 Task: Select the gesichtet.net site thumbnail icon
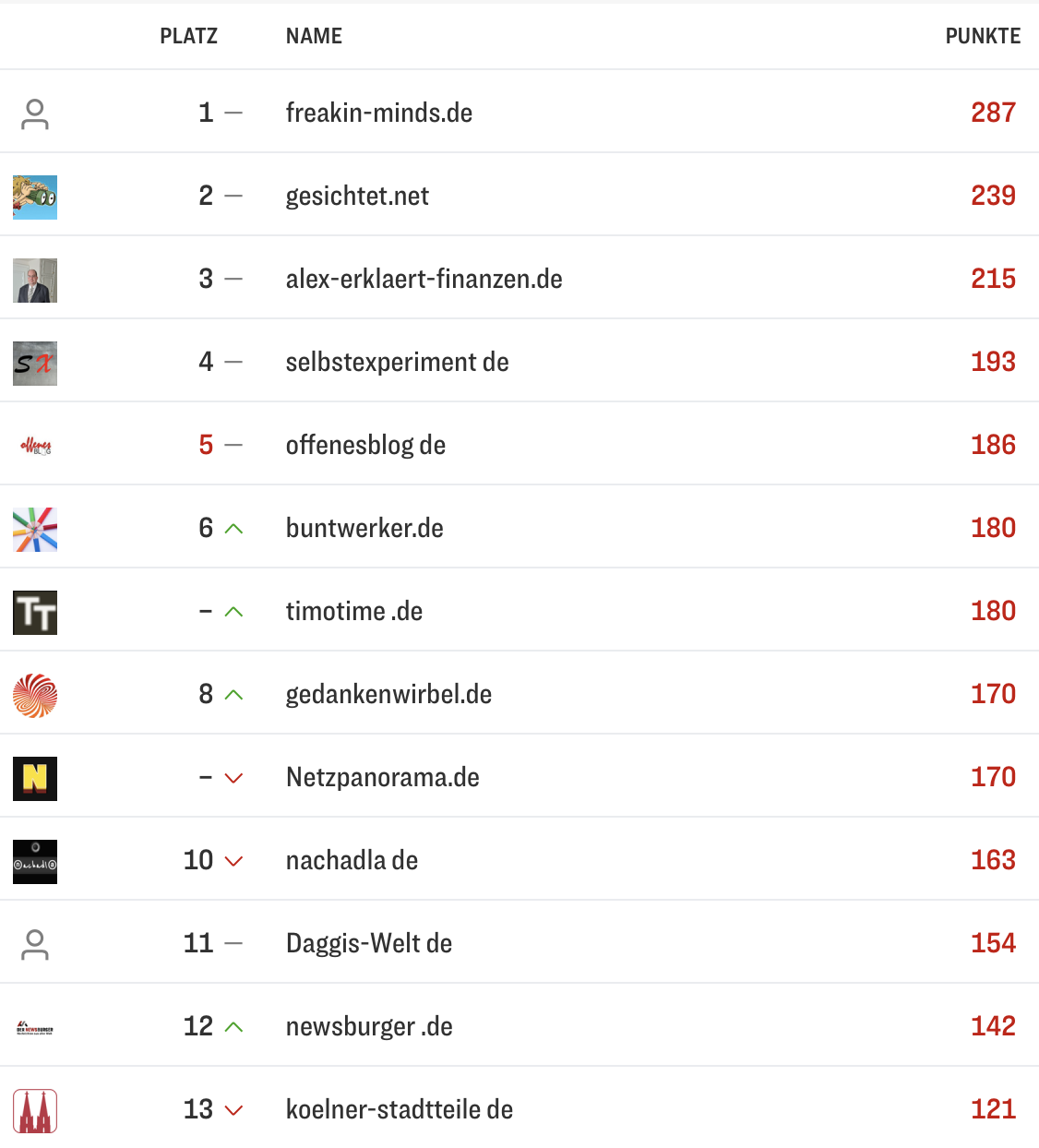(34, 197)
